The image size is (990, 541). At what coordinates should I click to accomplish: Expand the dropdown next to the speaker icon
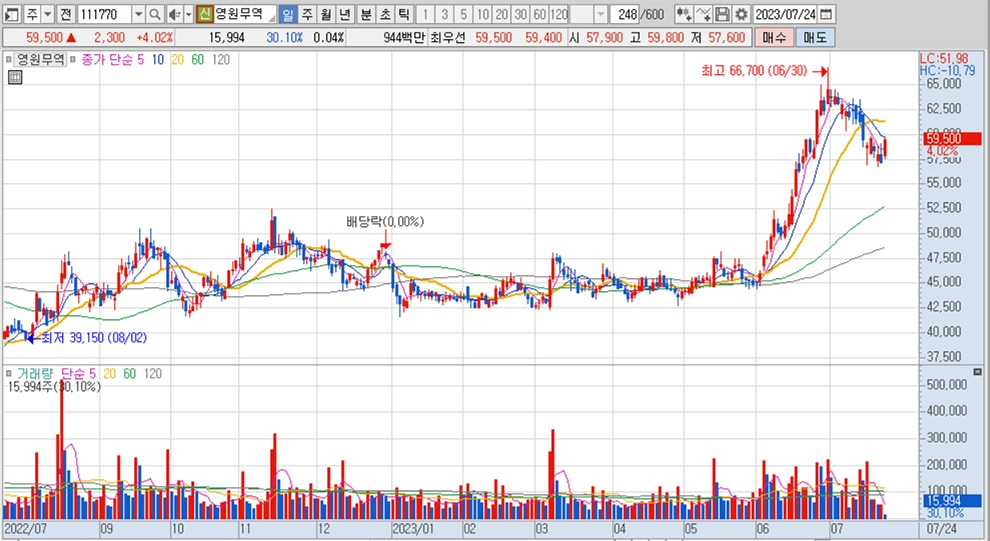[x=188, y=15]
